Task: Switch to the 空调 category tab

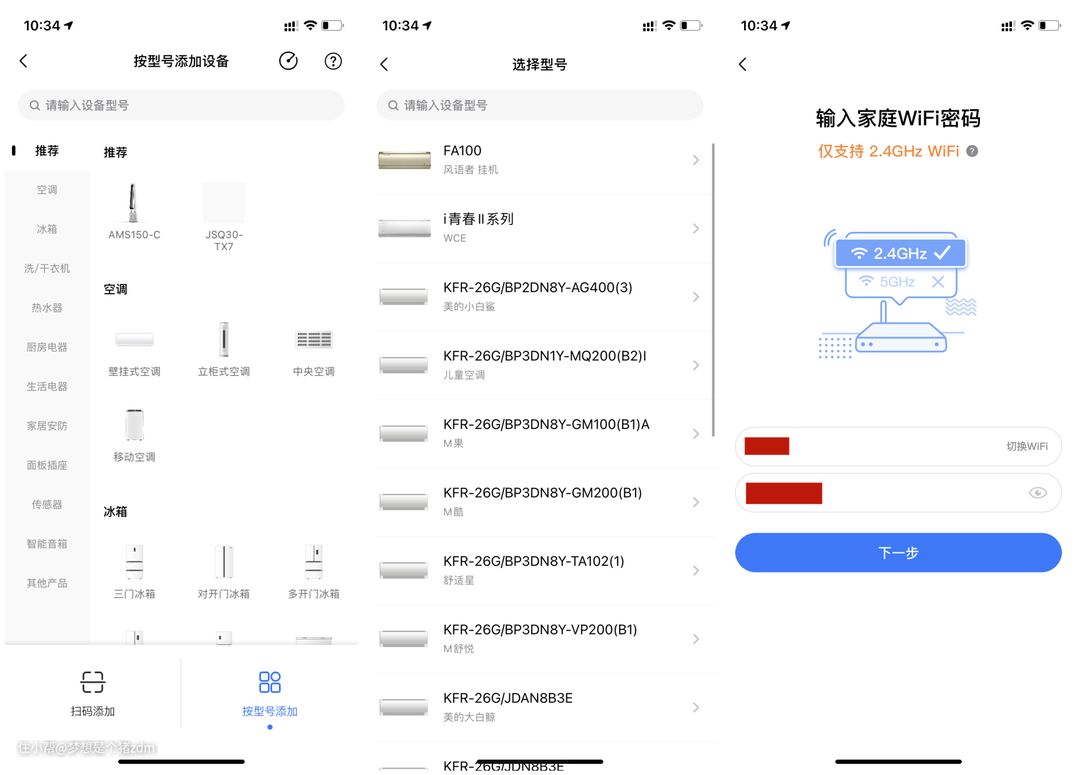Action: coord(47,190)
